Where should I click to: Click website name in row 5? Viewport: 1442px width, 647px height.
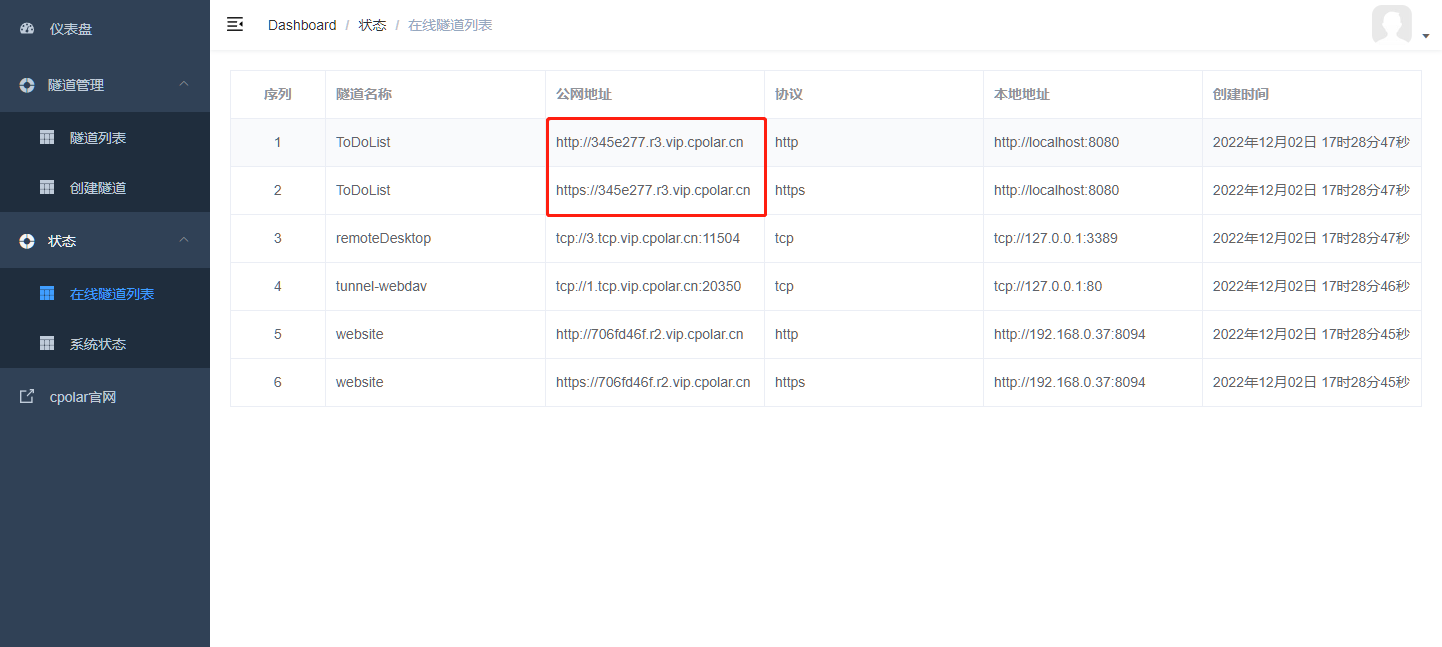tap(360, 334)
